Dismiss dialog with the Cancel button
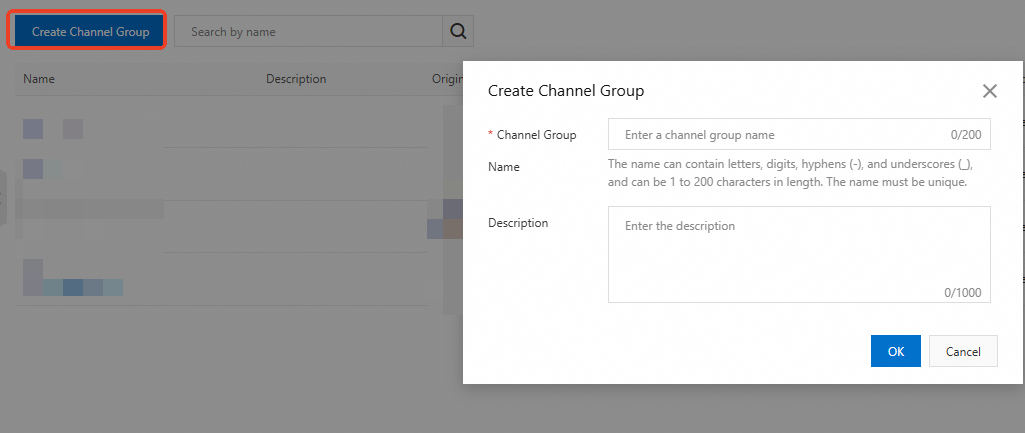The width and height of the screenshot is (1025, 433). coord(963,351)
